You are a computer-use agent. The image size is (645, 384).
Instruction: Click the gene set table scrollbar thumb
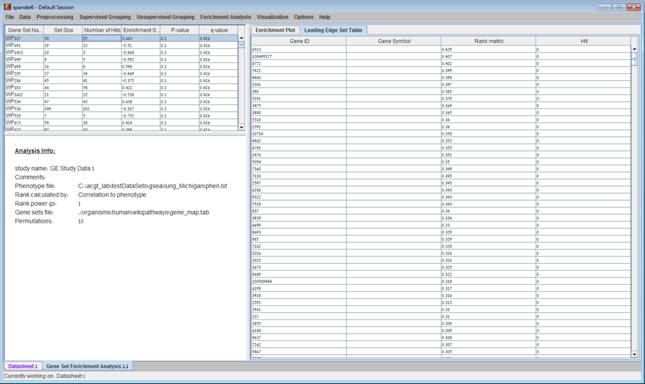241,44
